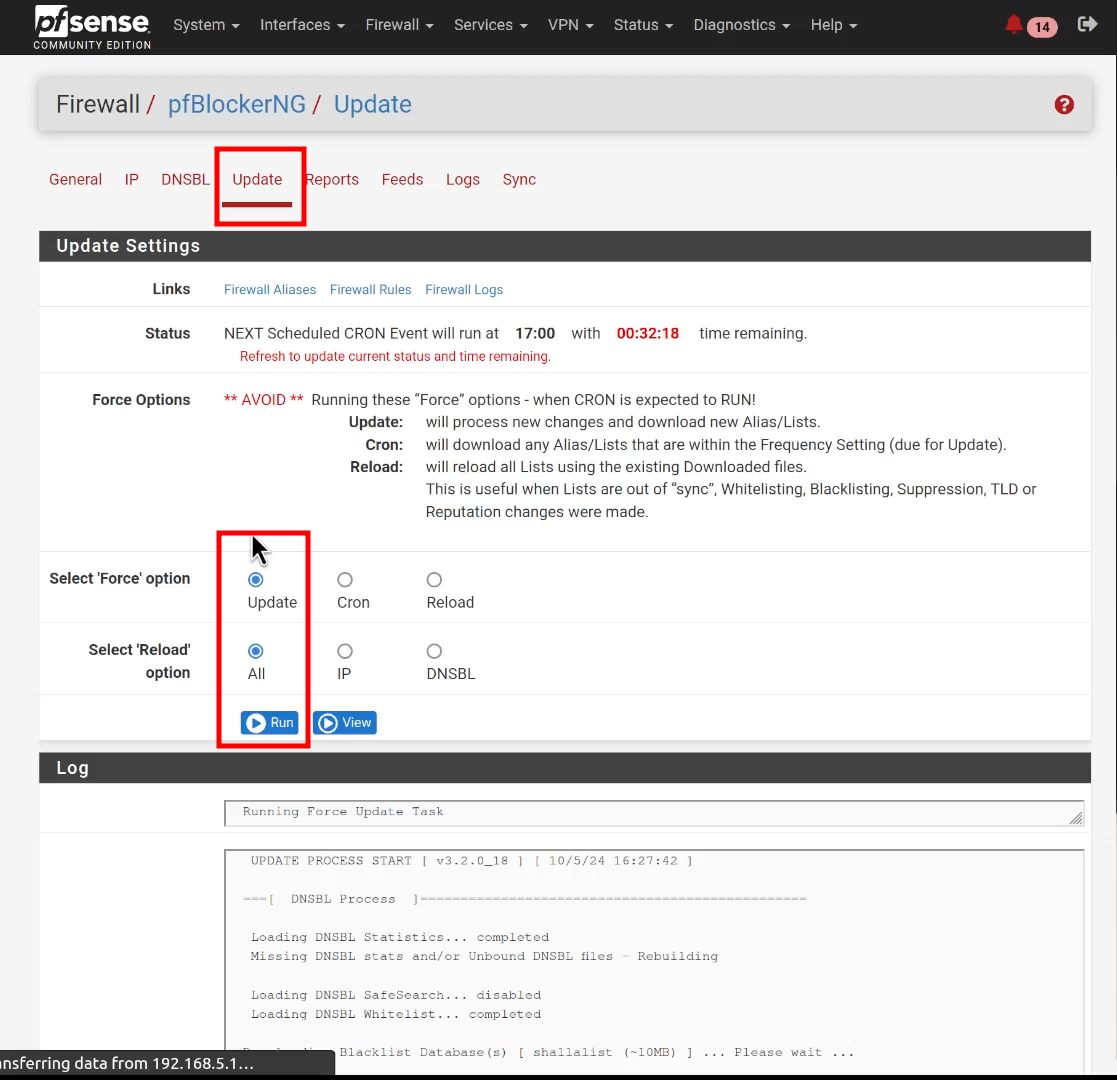
Task: Expand the System menu dropdown
Action: point(206,25)
